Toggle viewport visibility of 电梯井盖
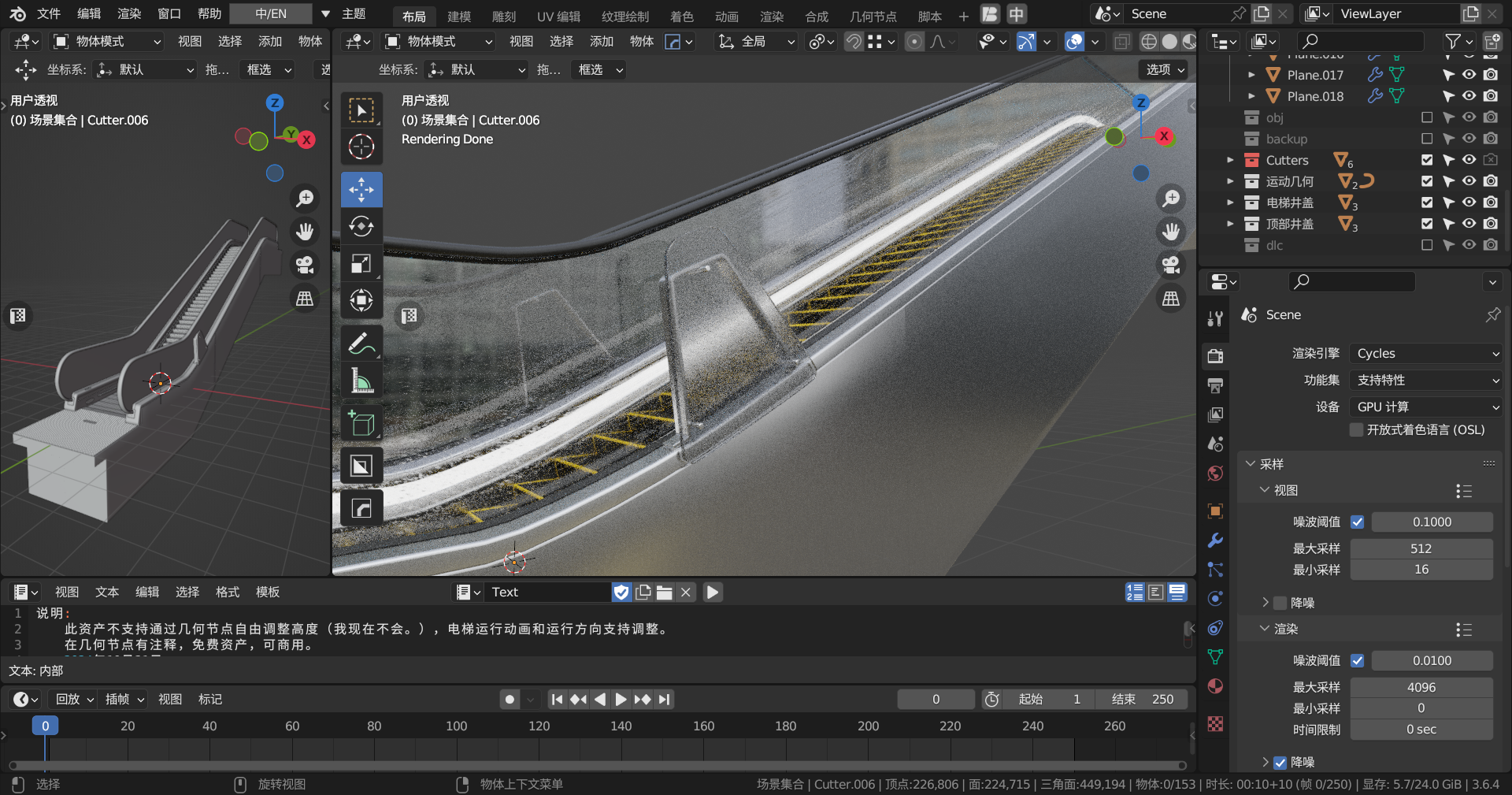 pyautogui.click(x=1469, y=202)
